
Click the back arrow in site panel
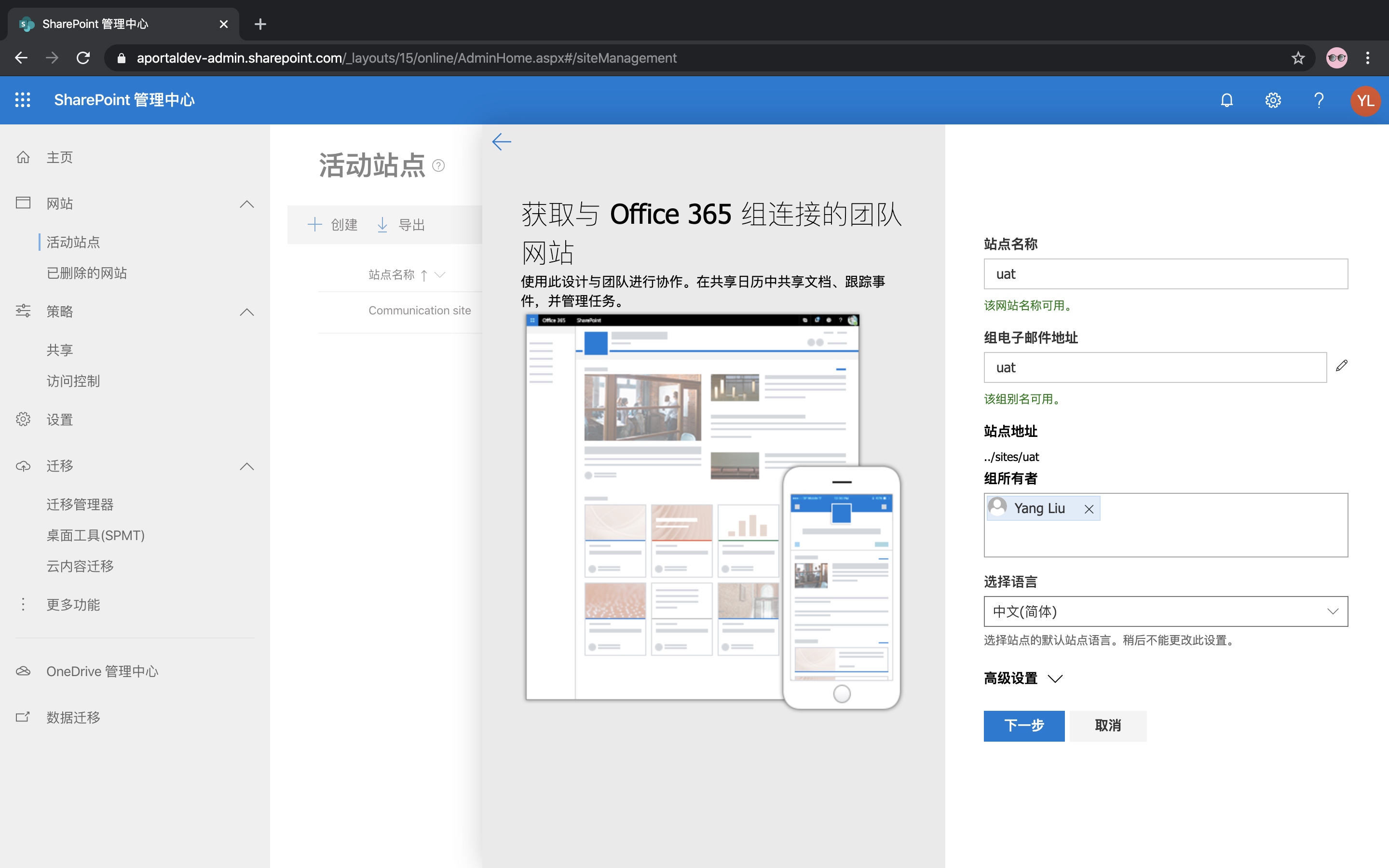click(502, 142)
